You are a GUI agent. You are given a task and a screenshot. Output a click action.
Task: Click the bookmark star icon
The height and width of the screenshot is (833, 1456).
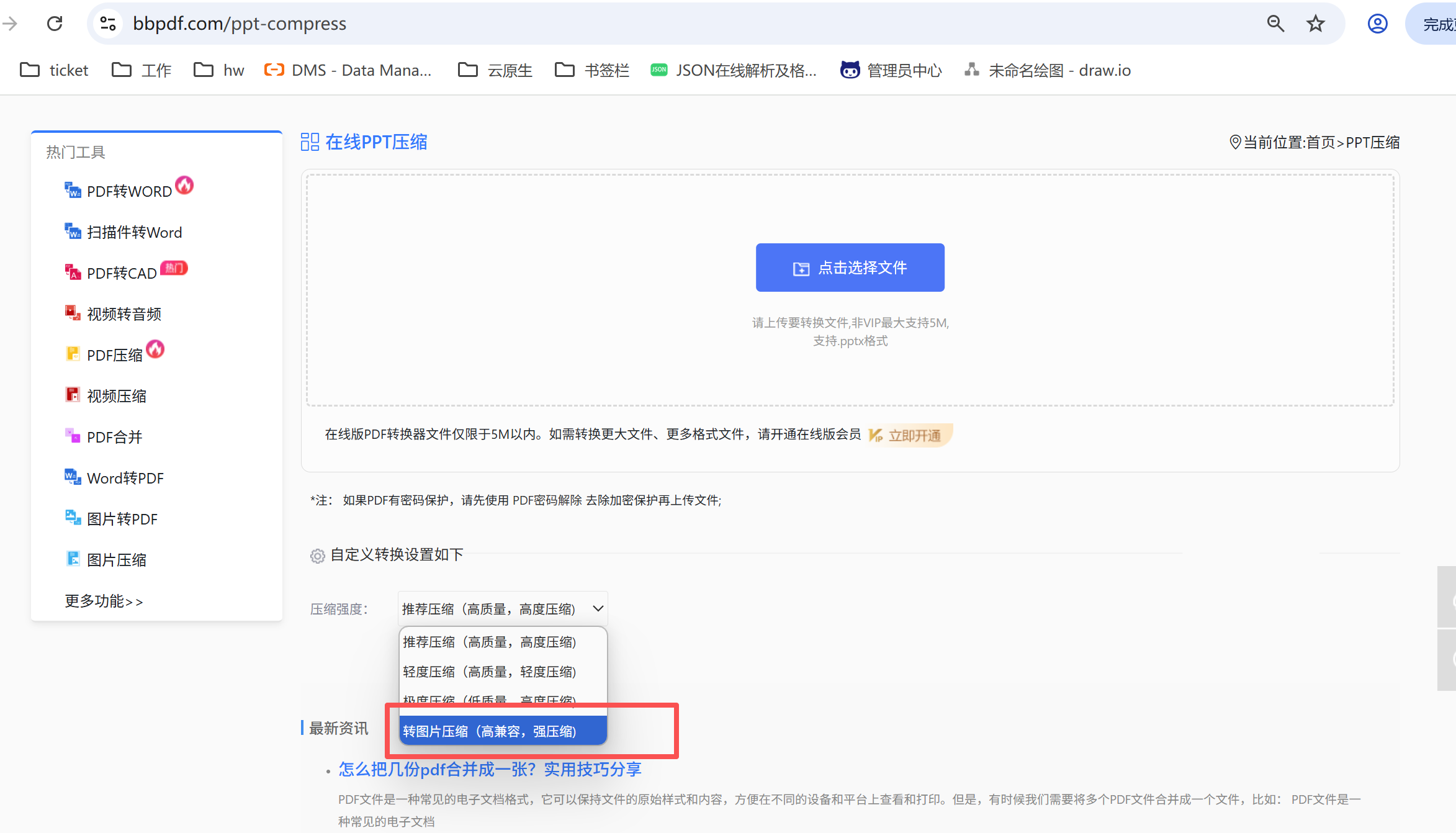point(1315,24)
